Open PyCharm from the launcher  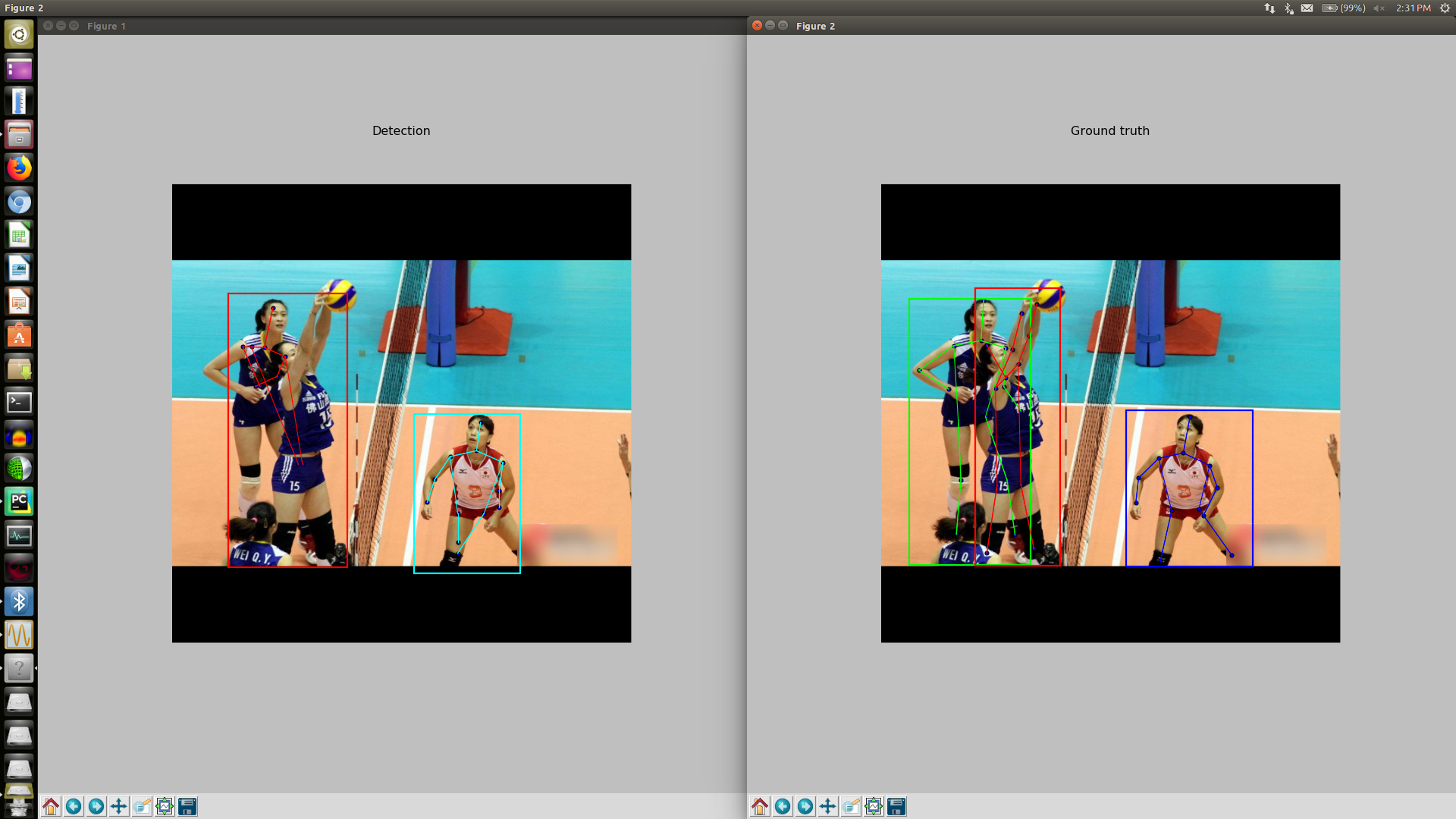click(x=19, y=501)
